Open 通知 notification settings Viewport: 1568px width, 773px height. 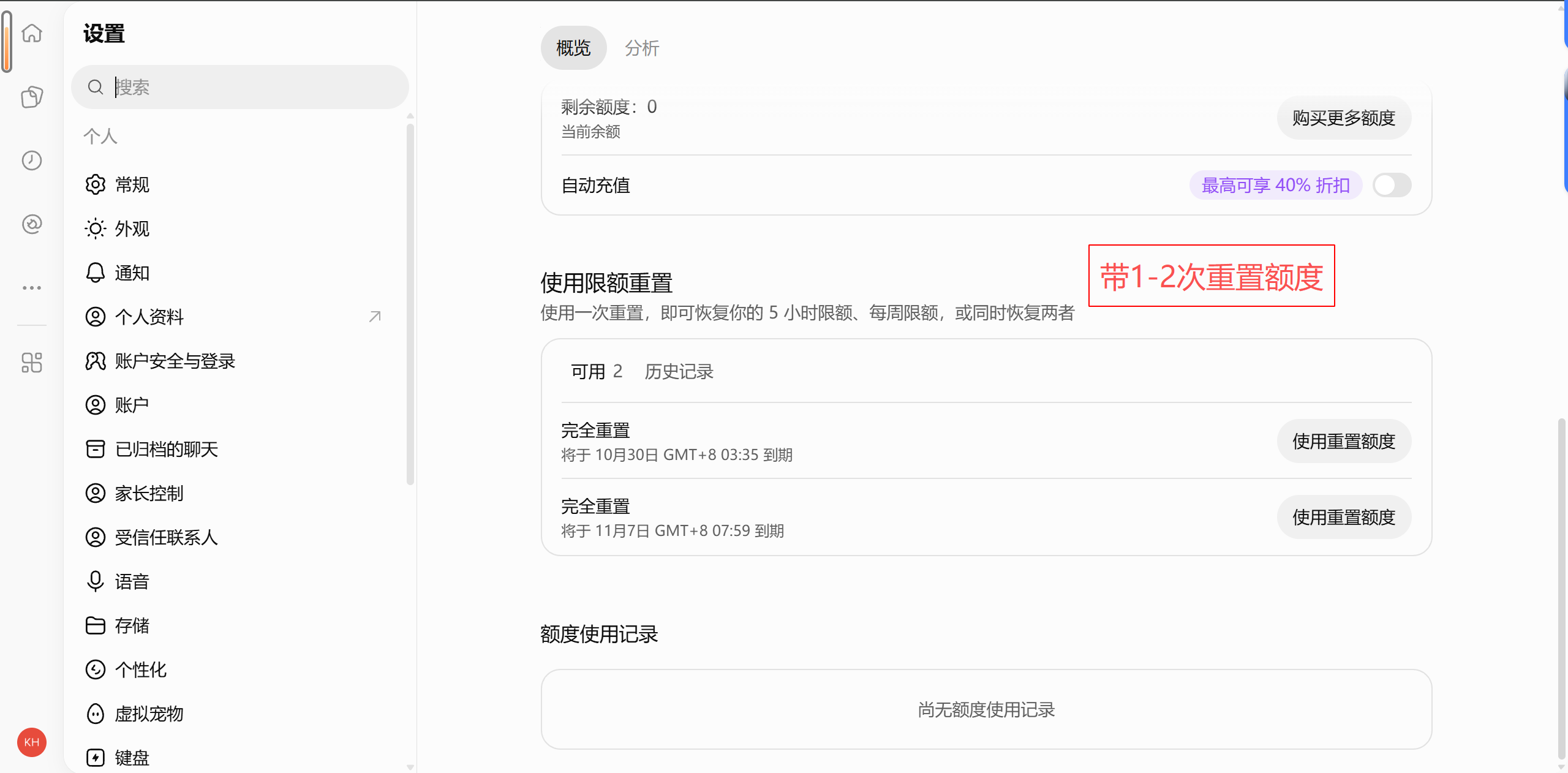coord(239,273)
